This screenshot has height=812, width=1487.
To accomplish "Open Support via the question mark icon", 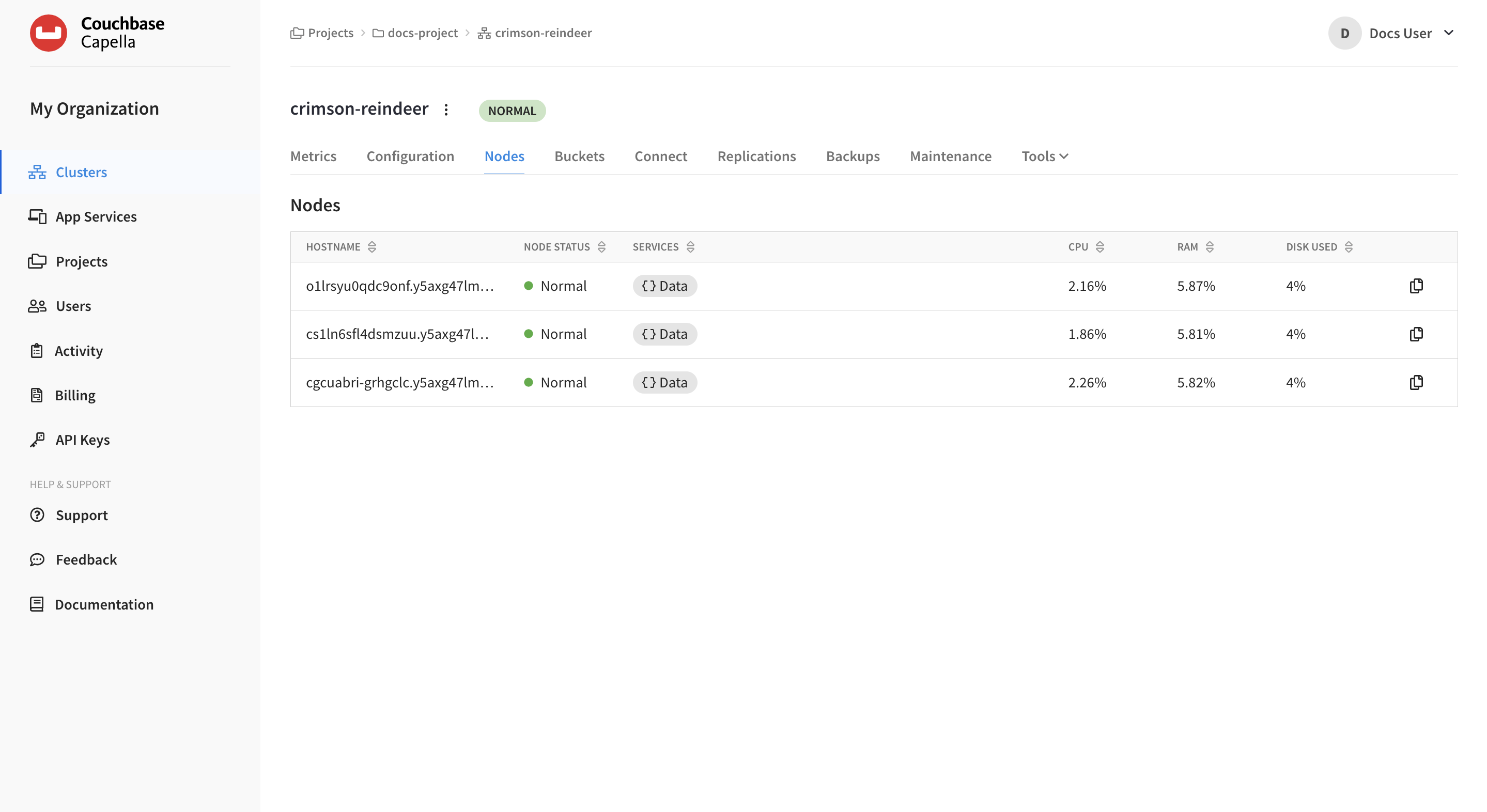I will 36,515.
